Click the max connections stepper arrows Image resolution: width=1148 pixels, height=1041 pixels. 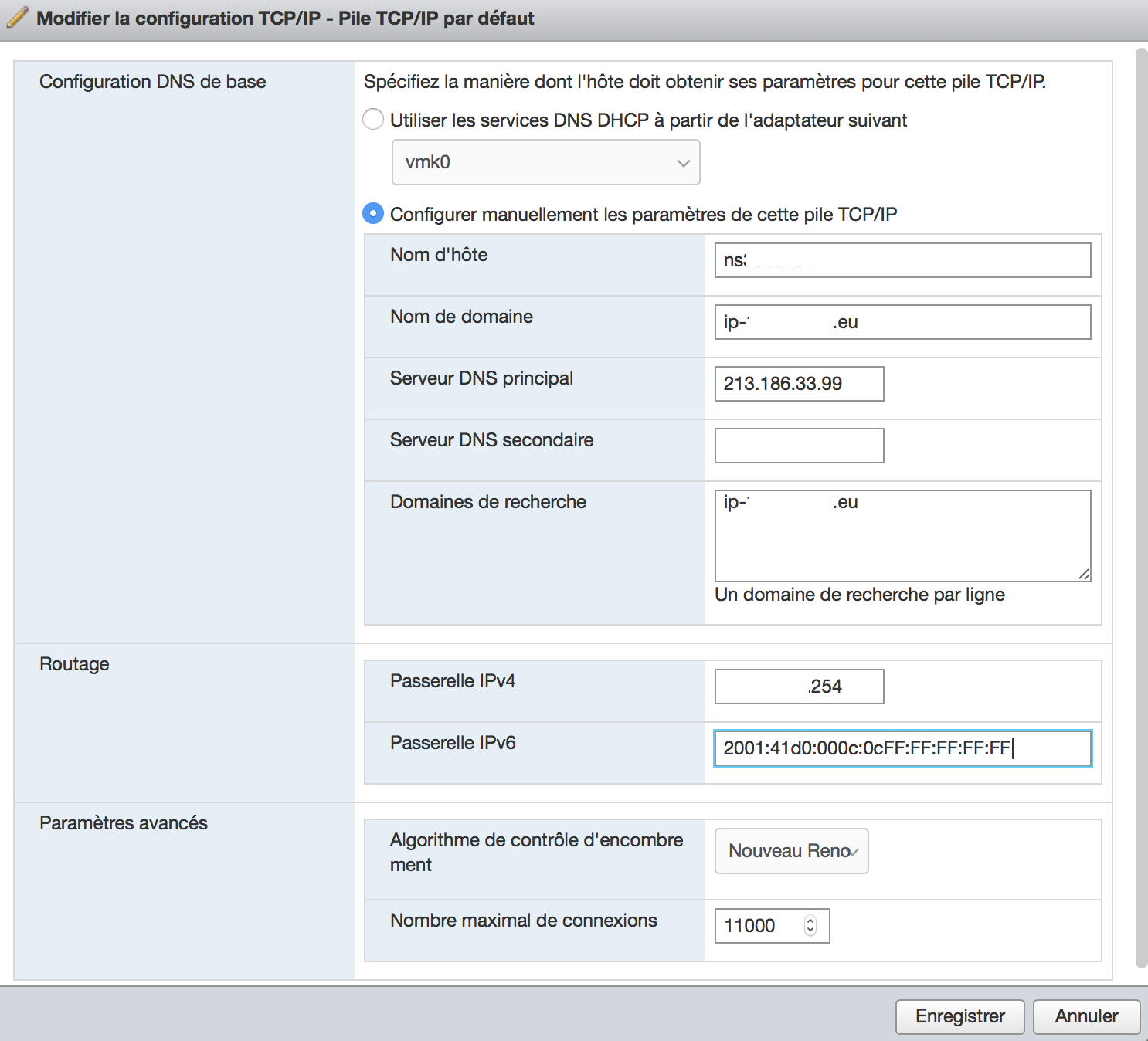(x=810, y=925)
